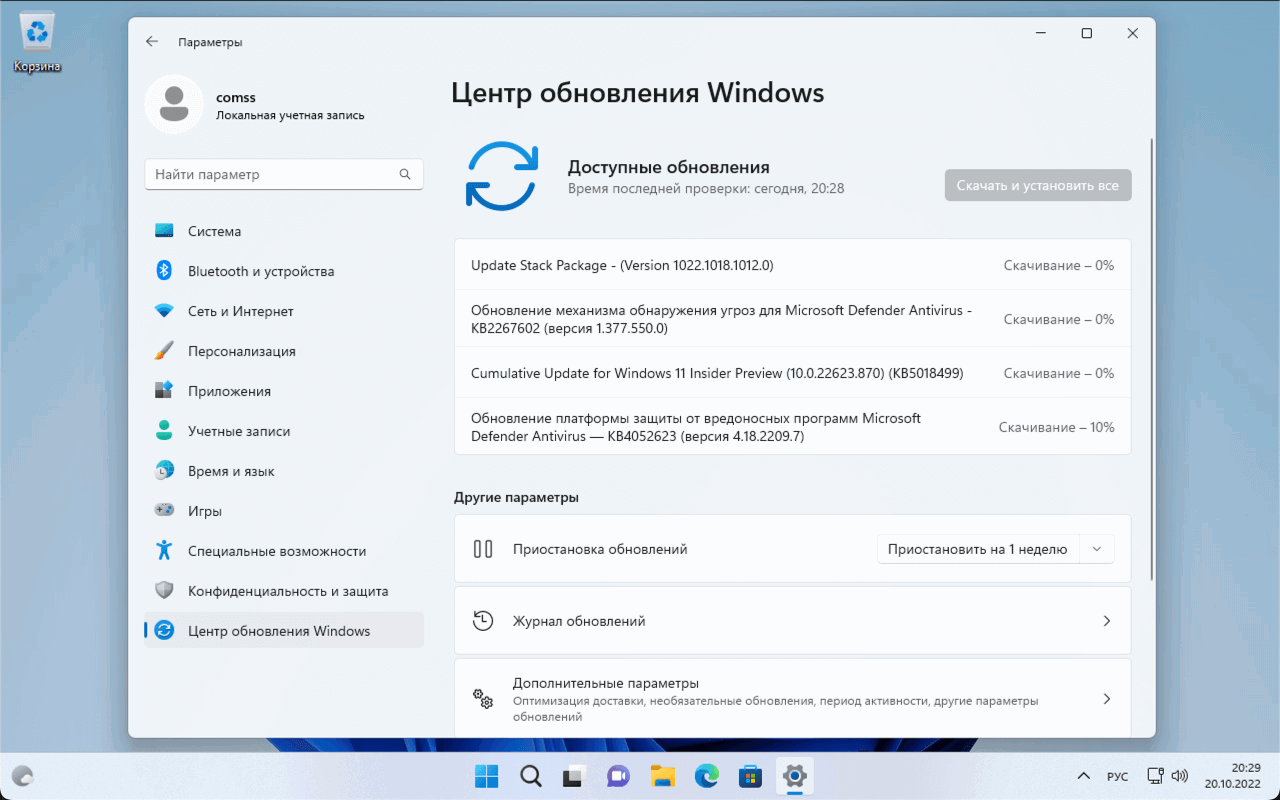Screen dimensions: 1280x800
Task: Click the search magnifier in Найти параметр
Action: point(405,174)
